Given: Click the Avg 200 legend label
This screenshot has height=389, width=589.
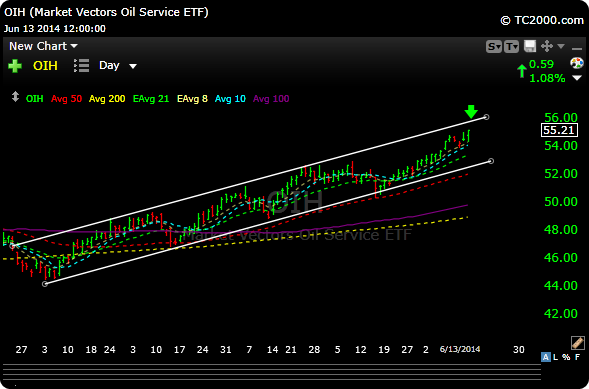Looking at the screenshot, I should coord(107,99).
